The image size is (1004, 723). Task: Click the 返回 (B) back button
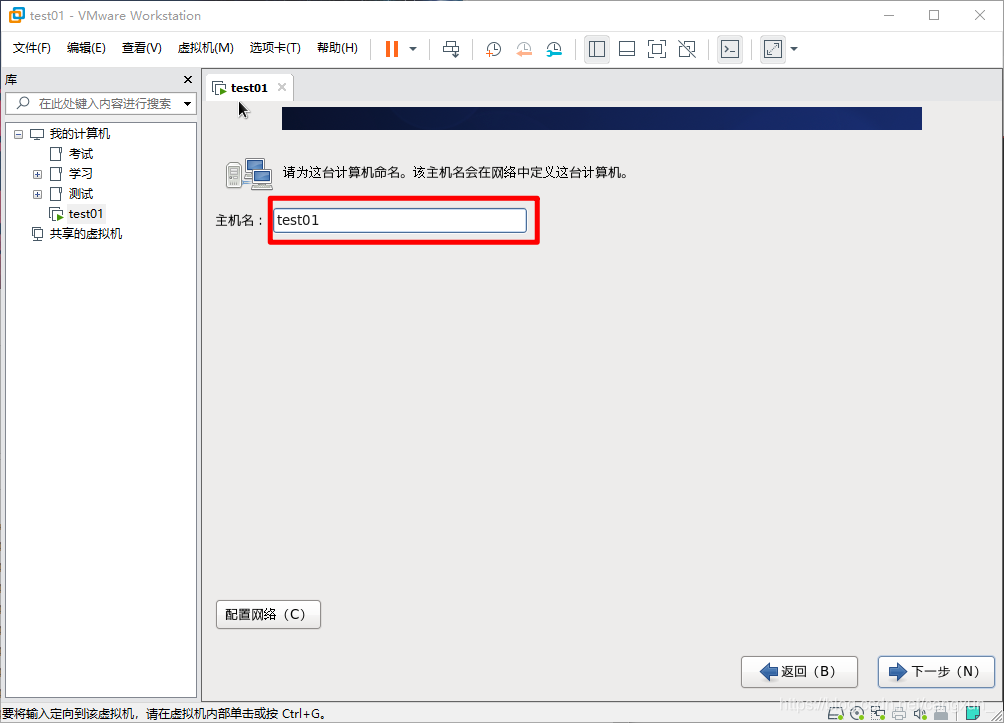coord(799,672)
